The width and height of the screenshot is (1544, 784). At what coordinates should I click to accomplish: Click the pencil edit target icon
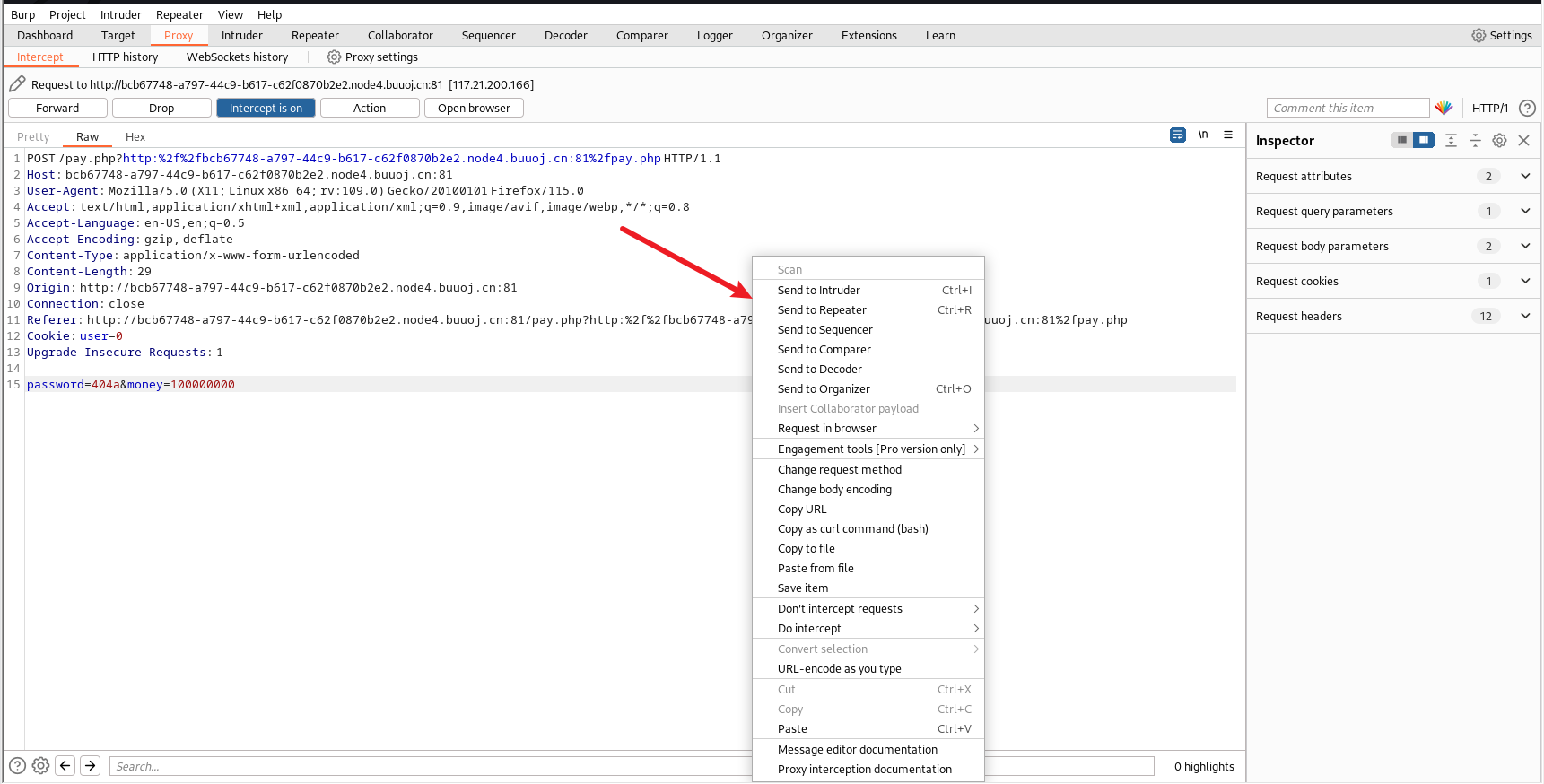[17, 84]
